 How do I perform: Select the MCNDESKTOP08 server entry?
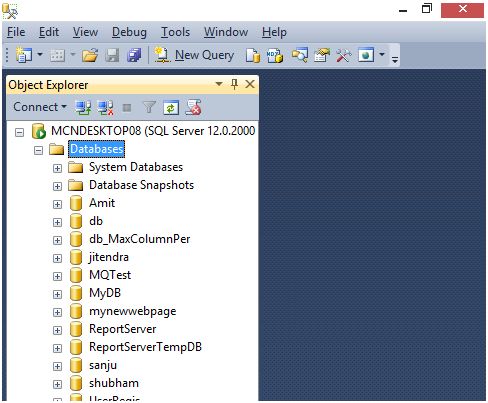[153, 131]
